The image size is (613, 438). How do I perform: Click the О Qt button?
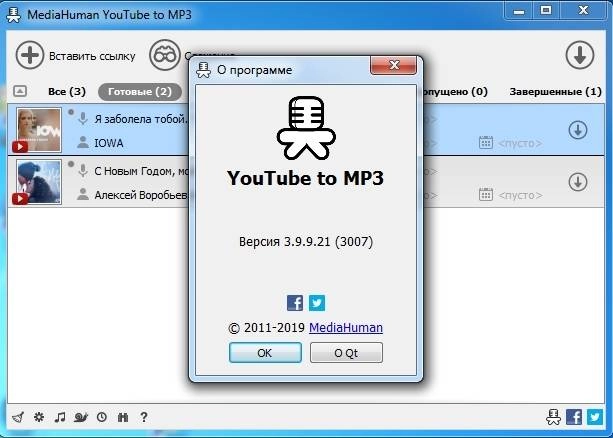[x=346, y=353]
